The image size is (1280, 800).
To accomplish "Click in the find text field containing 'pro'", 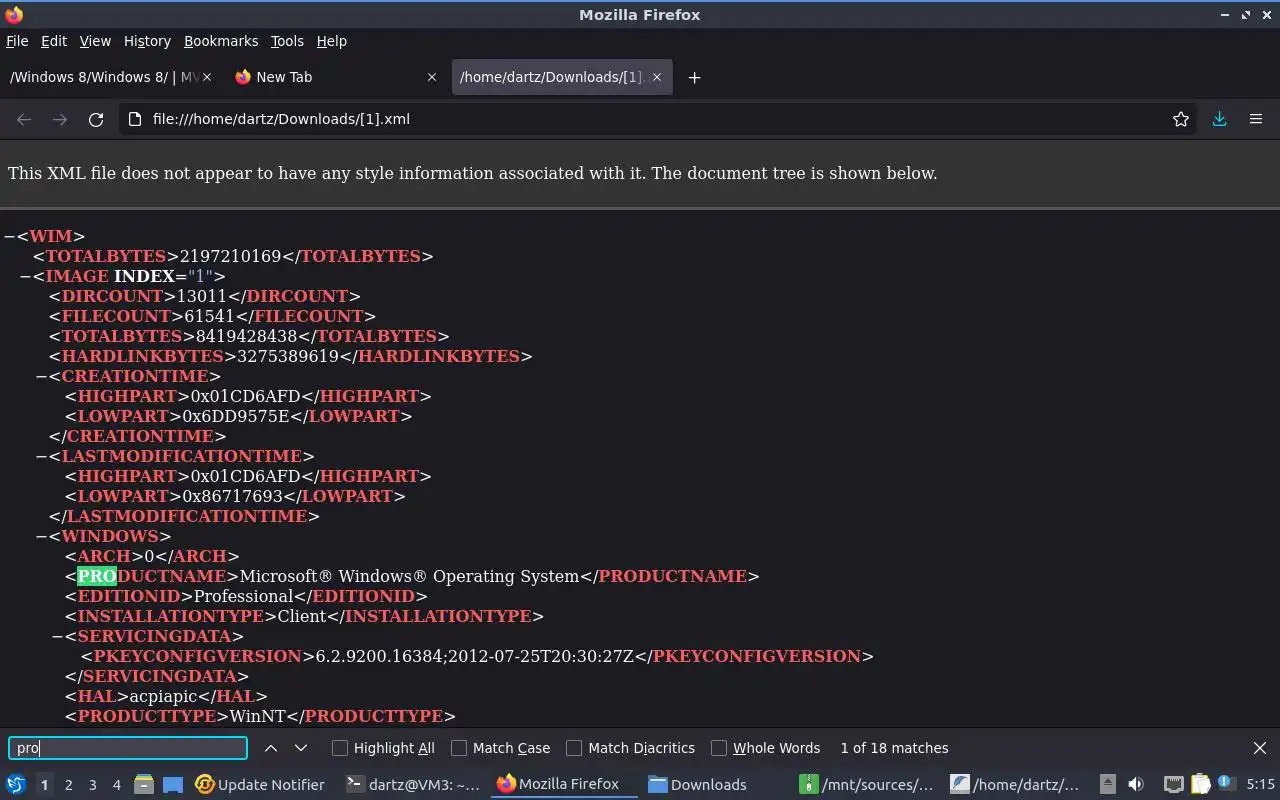I will pyautogui.click(x=128, y=748).
